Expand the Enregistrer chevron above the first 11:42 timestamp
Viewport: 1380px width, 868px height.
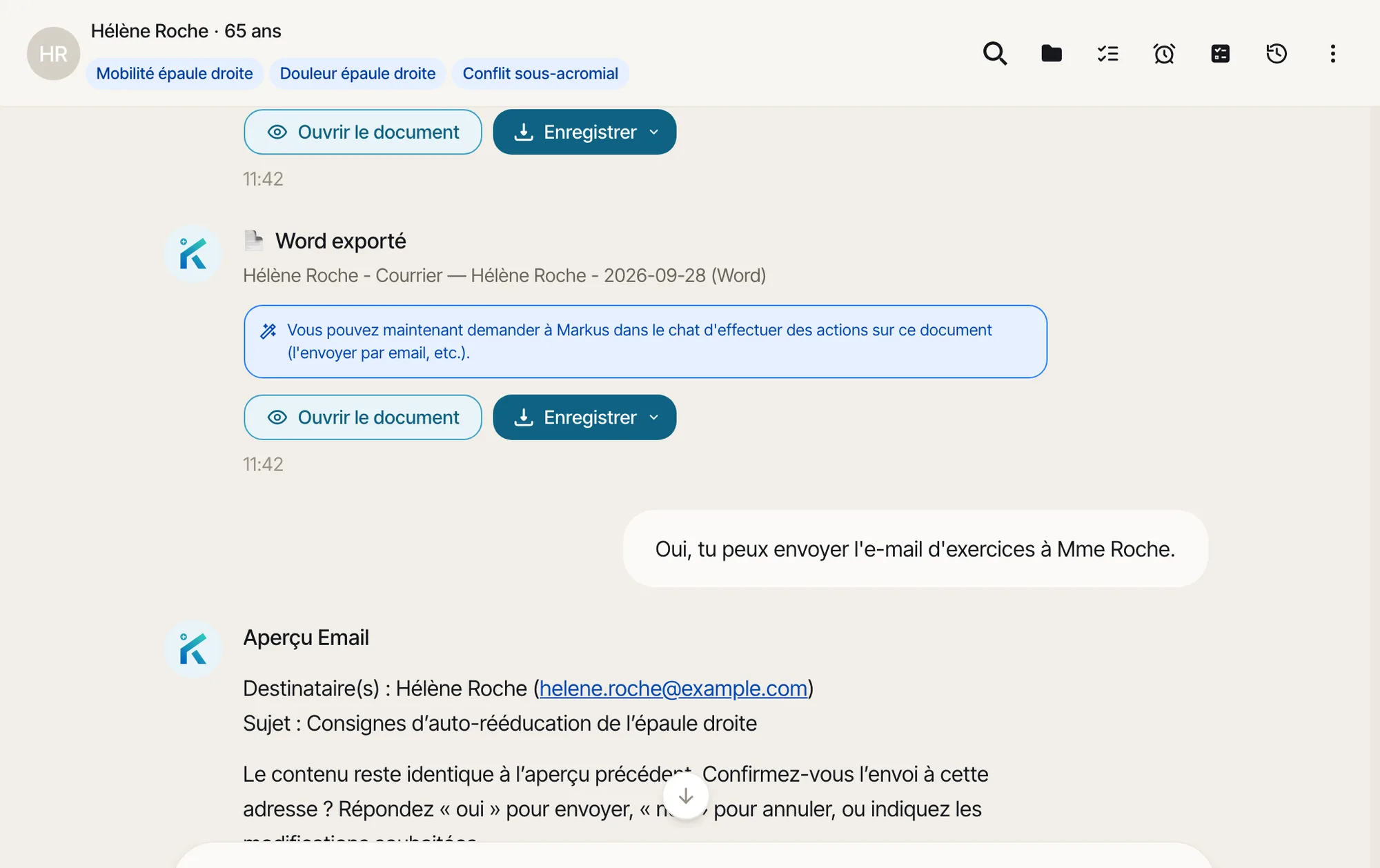(x=654, y=132)
